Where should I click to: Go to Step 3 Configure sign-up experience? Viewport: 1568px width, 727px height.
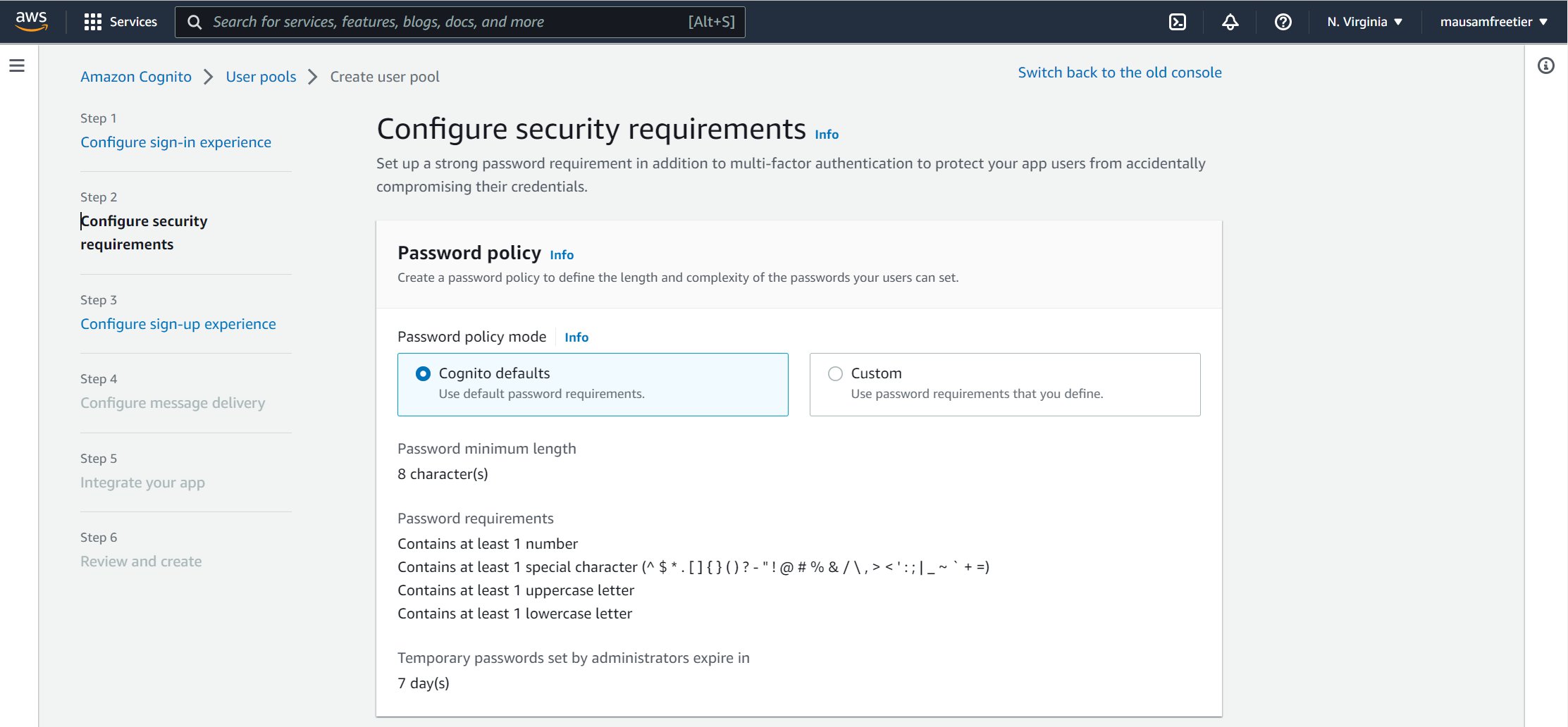(x=178, y=324)
